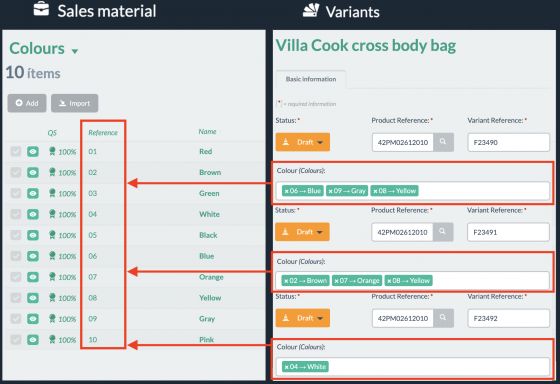Open the Pink colour name link
The height and width of the screenshot is (384, 560).
coord(206,339)
